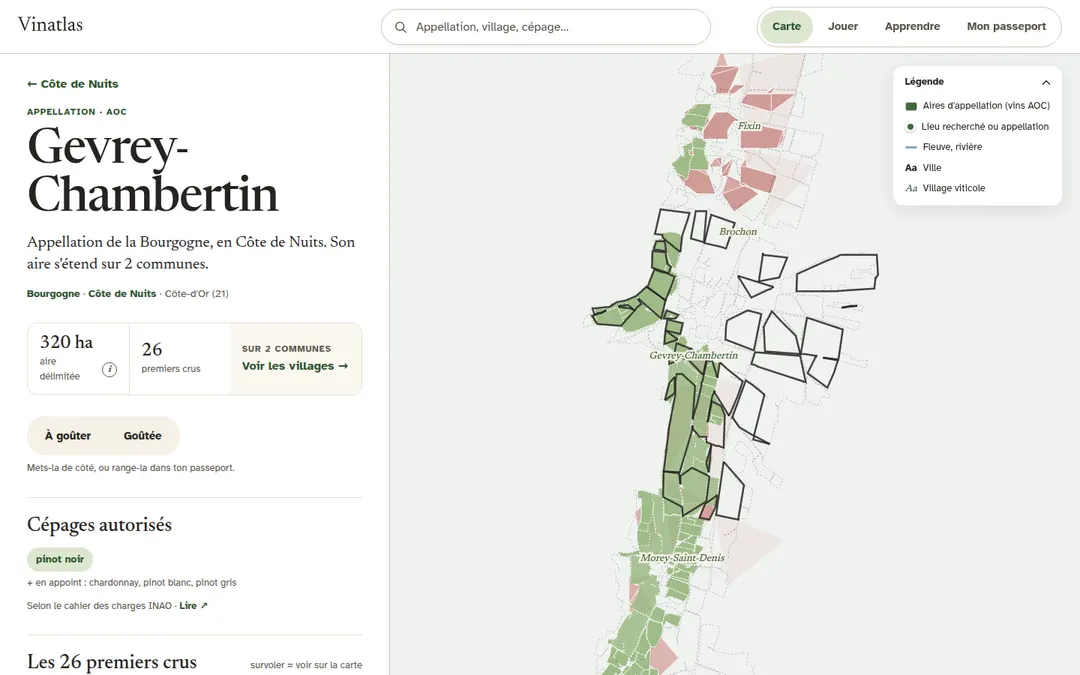The height and width of the screenshot is (675, 1080).
Task: Click the Les 26 premiers crus heading
Action: [112, 662]
